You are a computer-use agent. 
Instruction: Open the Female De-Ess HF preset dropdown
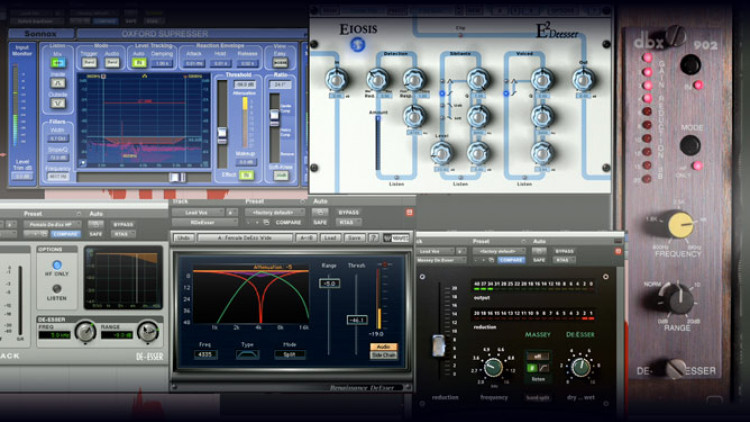[52, 224]
